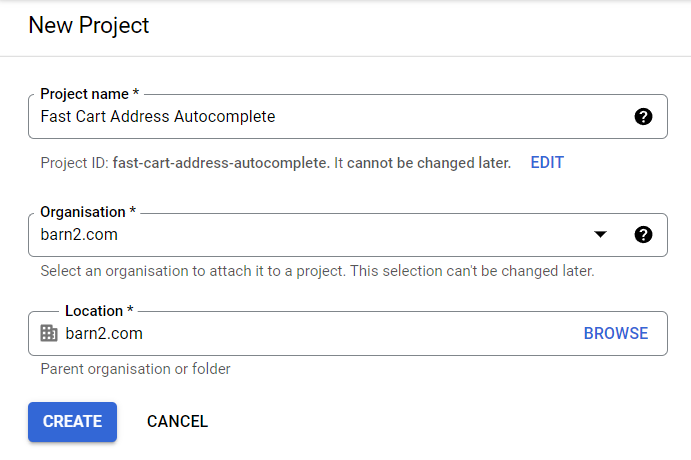The height and width of the screenshot is (460, 691).
Task: Click the EDIT link for Project ID
Action: tap(547, 162)
